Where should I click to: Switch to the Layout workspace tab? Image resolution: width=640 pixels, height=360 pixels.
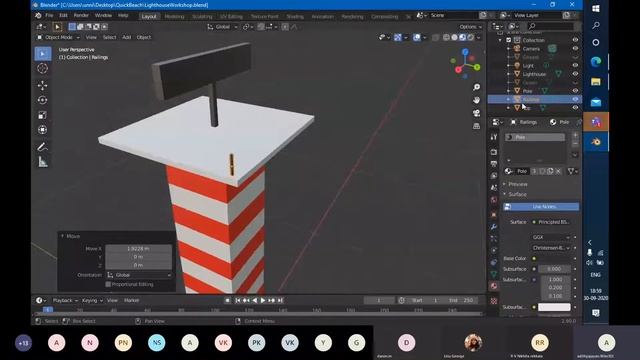(x=149, y=16)
